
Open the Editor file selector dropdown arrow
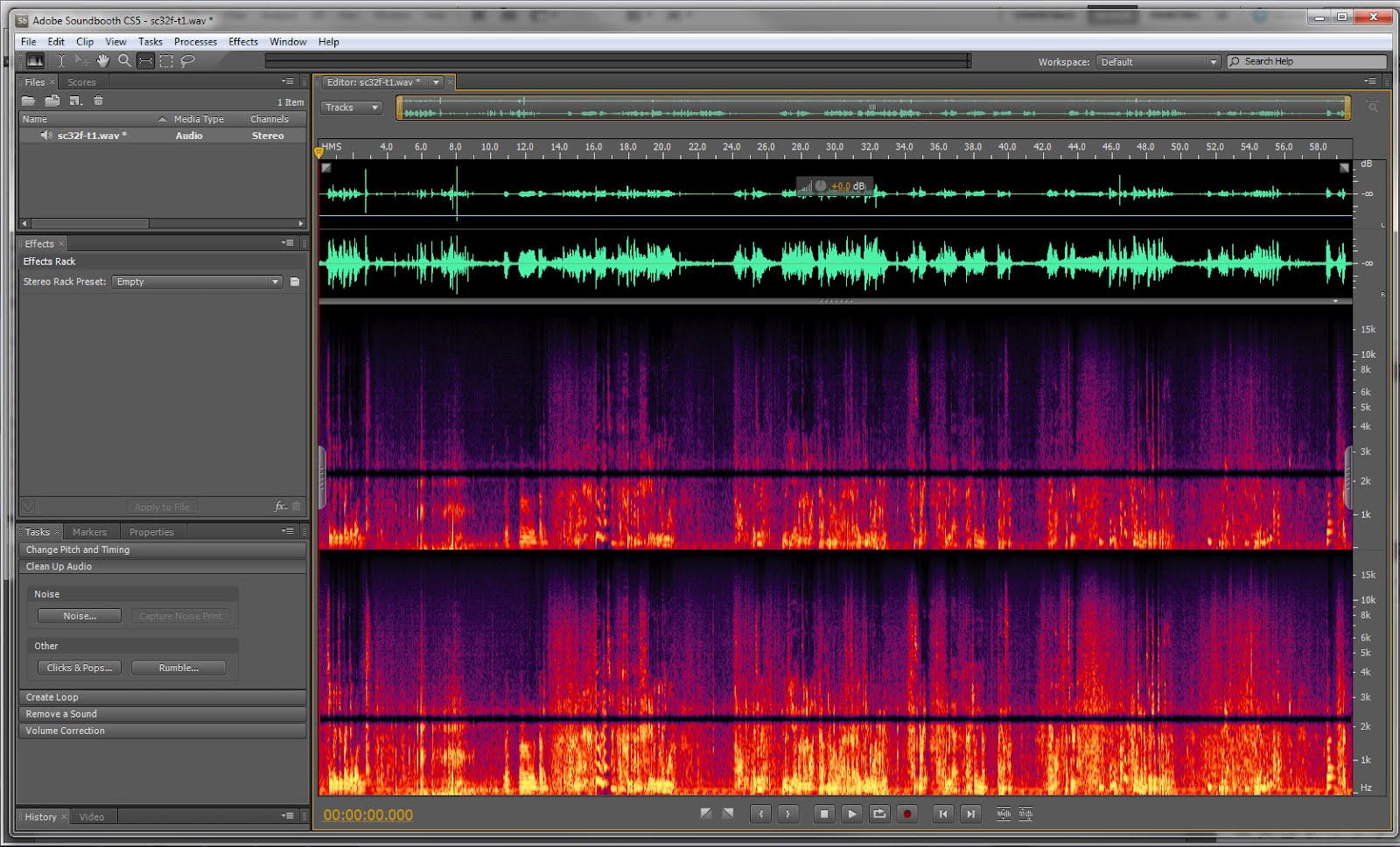tap(436, 82)
